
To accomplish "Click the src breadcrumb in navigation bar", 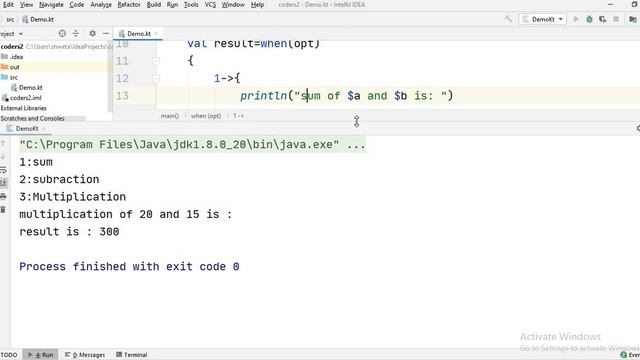I will [10, 19].
